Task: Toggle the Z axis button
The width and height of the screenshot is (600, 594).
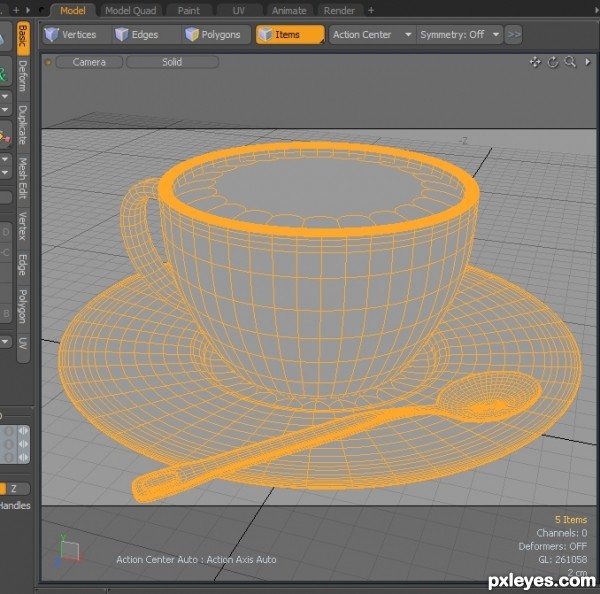Action: click(x=14, y=488)
